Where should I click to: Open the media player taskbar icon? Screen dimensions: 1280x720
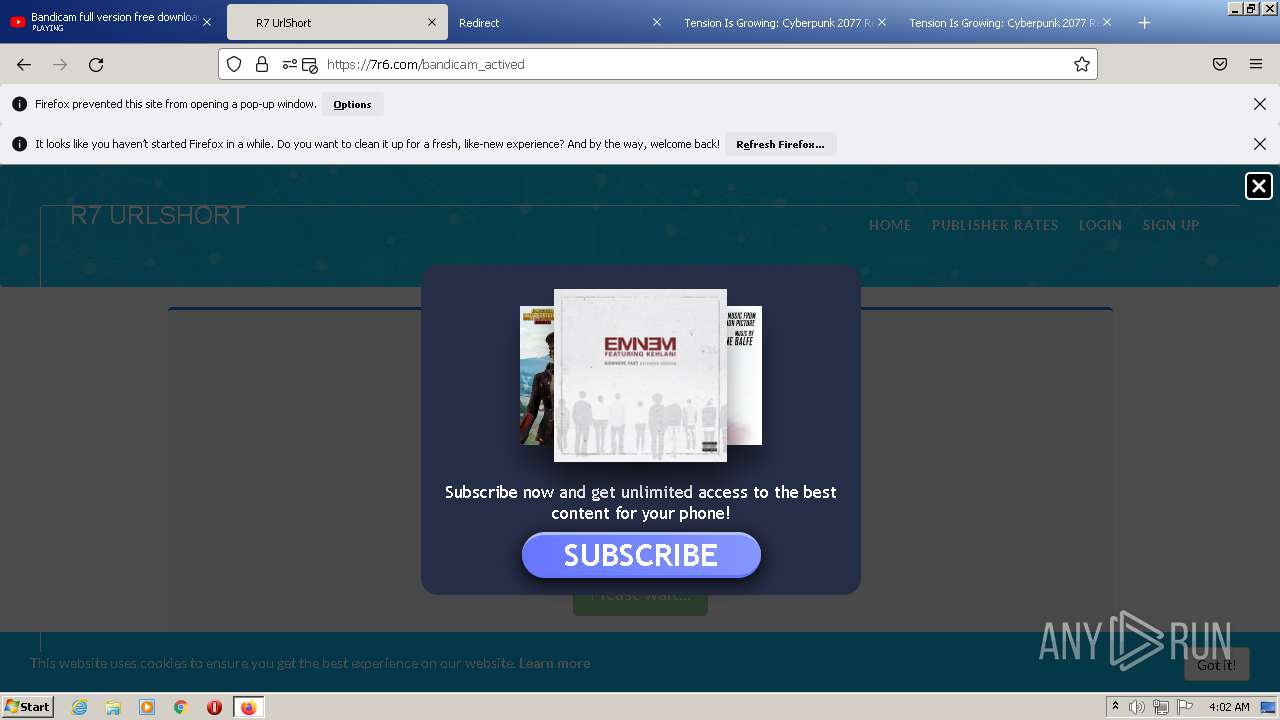click(147, 707)
